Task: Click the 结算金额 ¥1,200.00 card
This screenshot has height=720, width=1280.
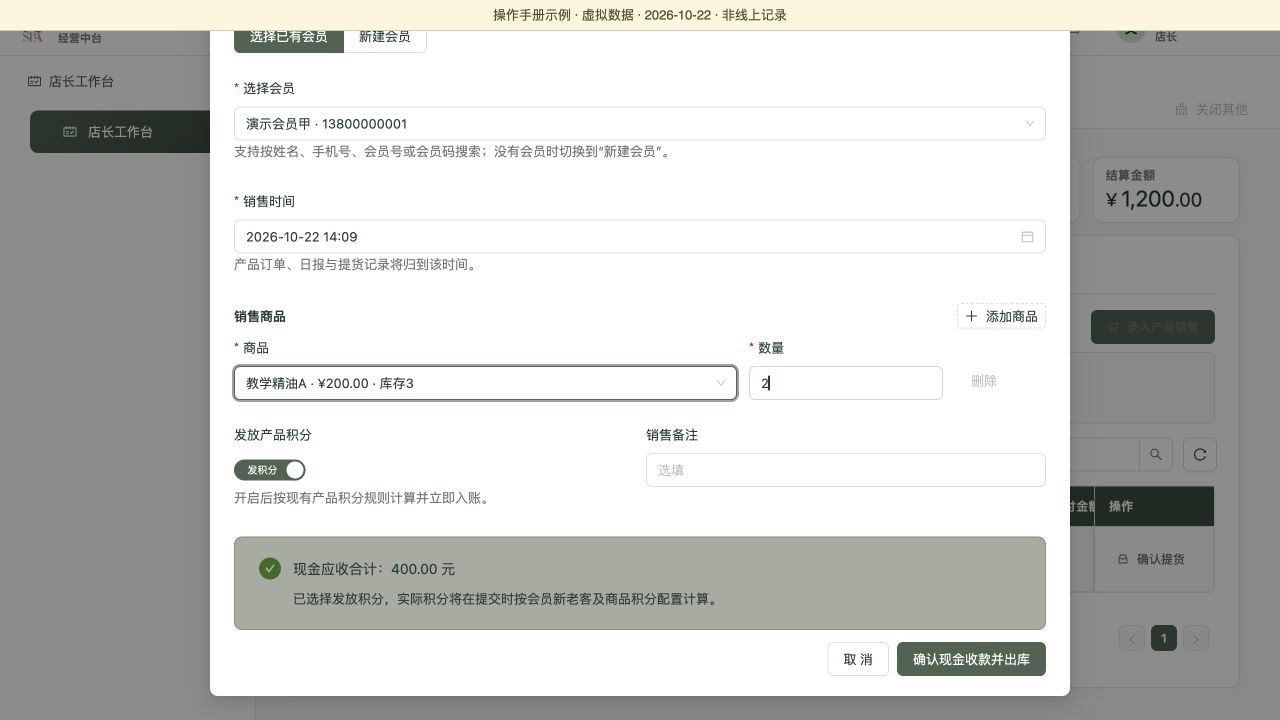Action: coord(1166,189)
